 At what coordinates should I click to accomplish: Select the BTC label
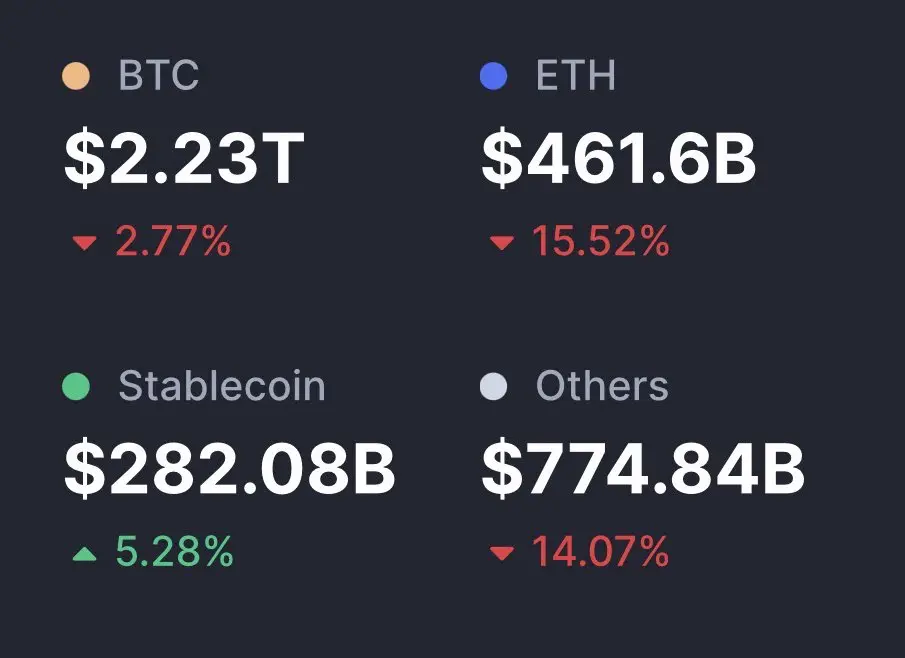pos(159,76)
